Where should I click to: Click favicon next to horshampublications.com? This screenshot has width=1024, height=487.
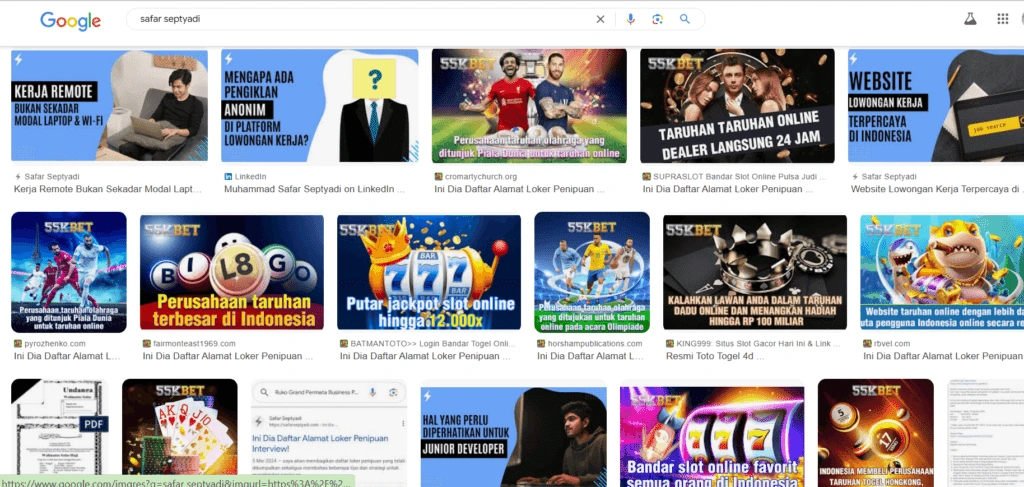point(541,343)
